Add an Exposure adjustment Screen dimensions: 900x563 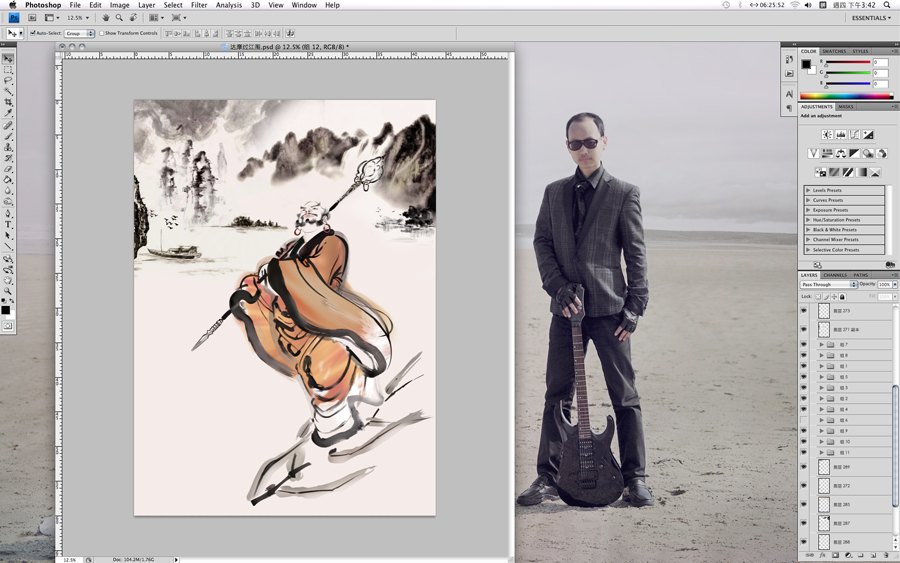pyautogui.click(x=868, y=134)
